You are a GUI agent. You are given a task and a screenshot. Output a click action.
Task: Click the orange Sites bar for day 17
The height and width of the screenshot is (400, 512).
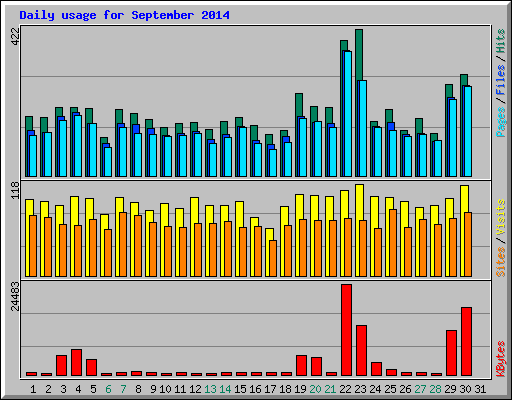tap(273, 258)
